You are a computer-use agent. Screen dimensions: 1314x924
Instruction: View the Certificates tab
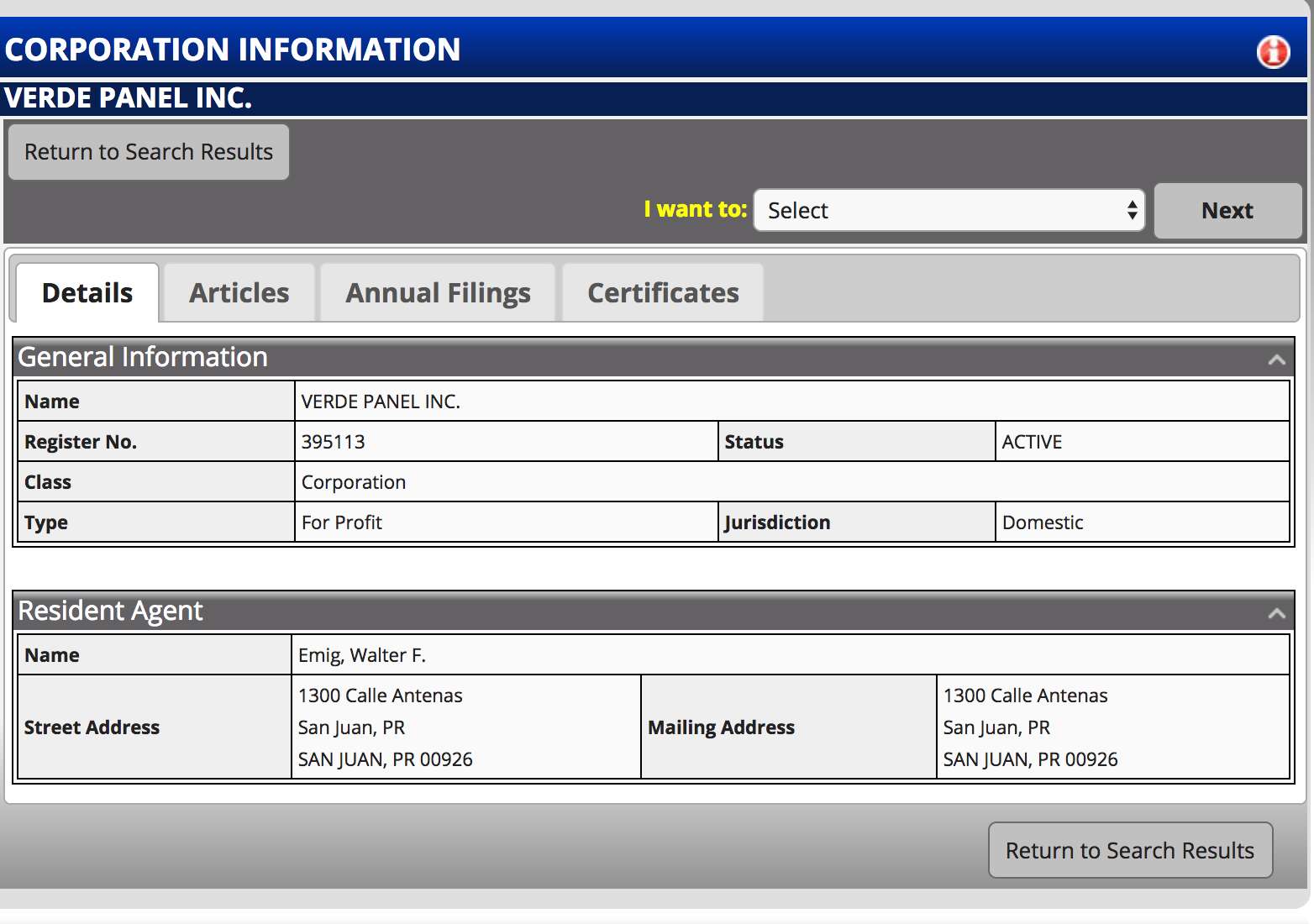[663, 293]
